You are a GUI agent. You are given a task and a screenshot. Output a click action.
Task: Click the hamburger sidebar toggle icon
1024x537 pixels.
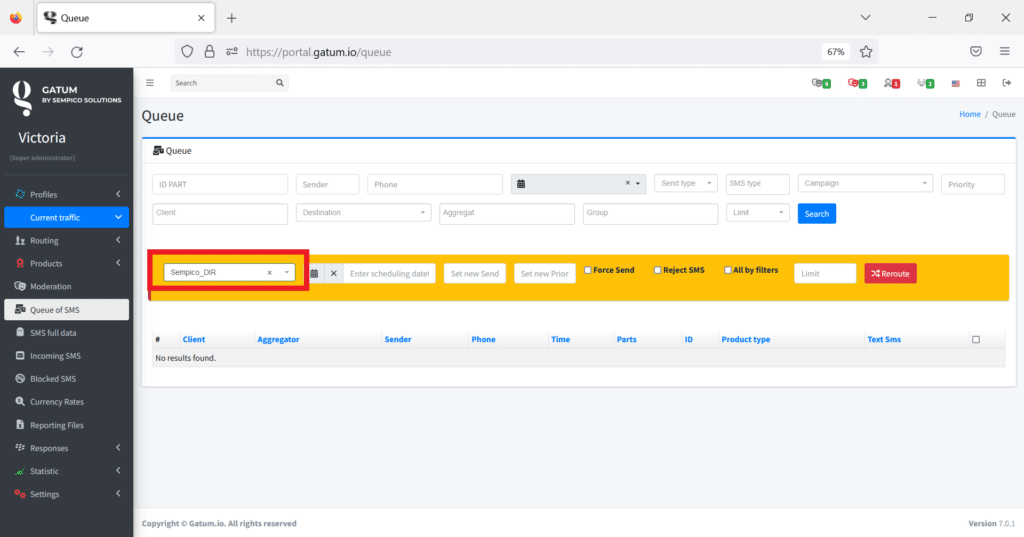pos(150,83)
